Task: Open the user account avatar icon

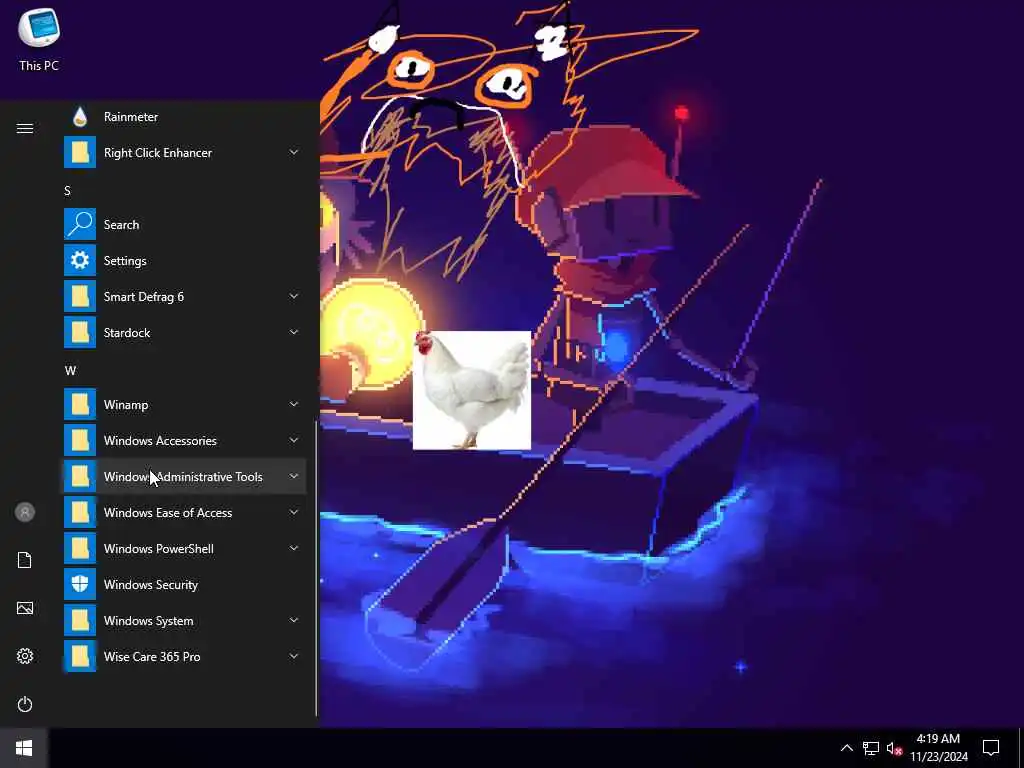Action: tap(25, 512)
